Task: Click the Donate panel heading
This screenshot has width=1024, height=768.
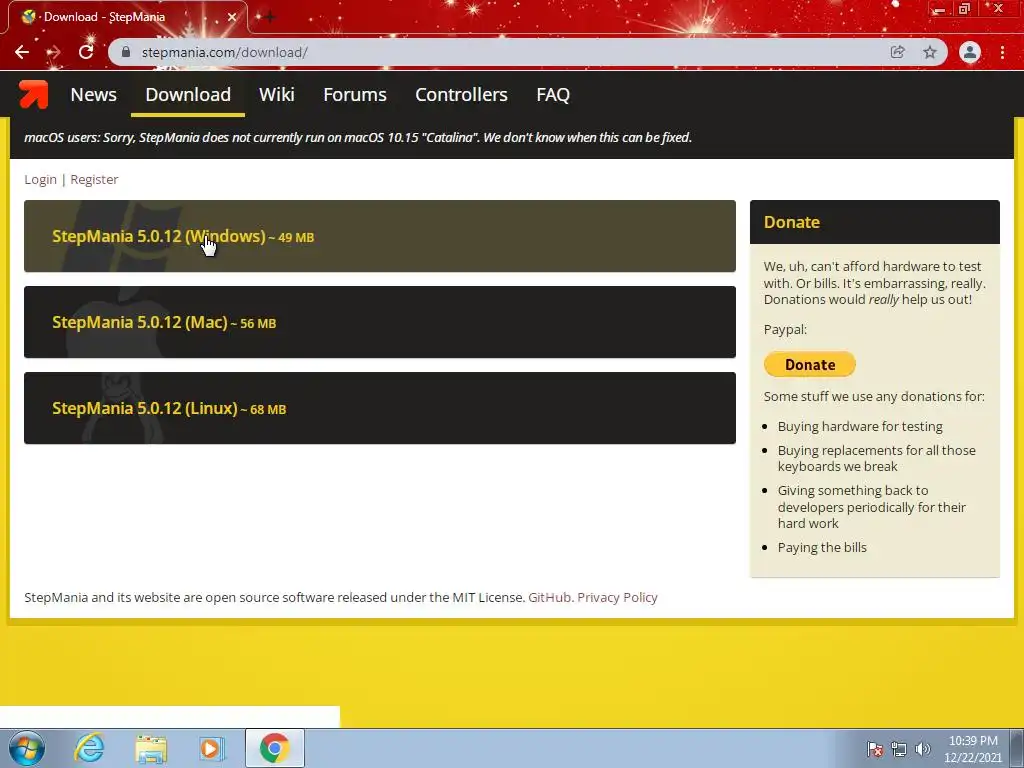Action: (x=792, y=222)
